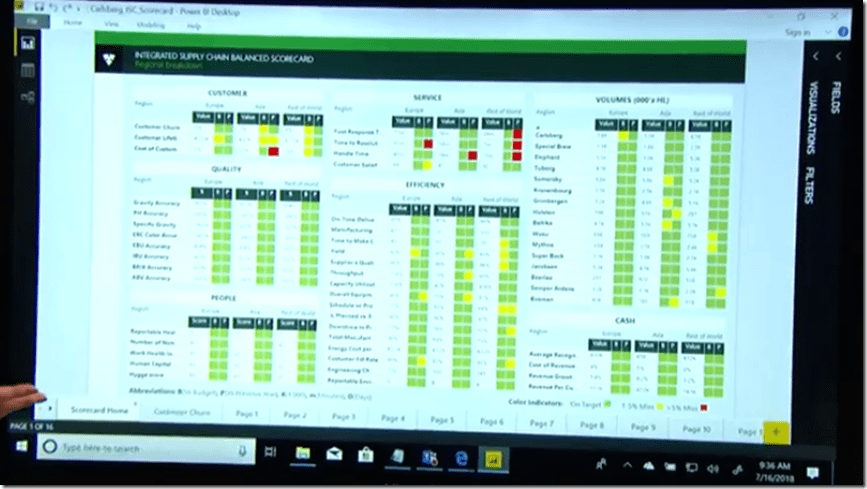Launch File Explorer from taskbar
Viewport: 867px width, 489px height.
(x=301, y=454)
